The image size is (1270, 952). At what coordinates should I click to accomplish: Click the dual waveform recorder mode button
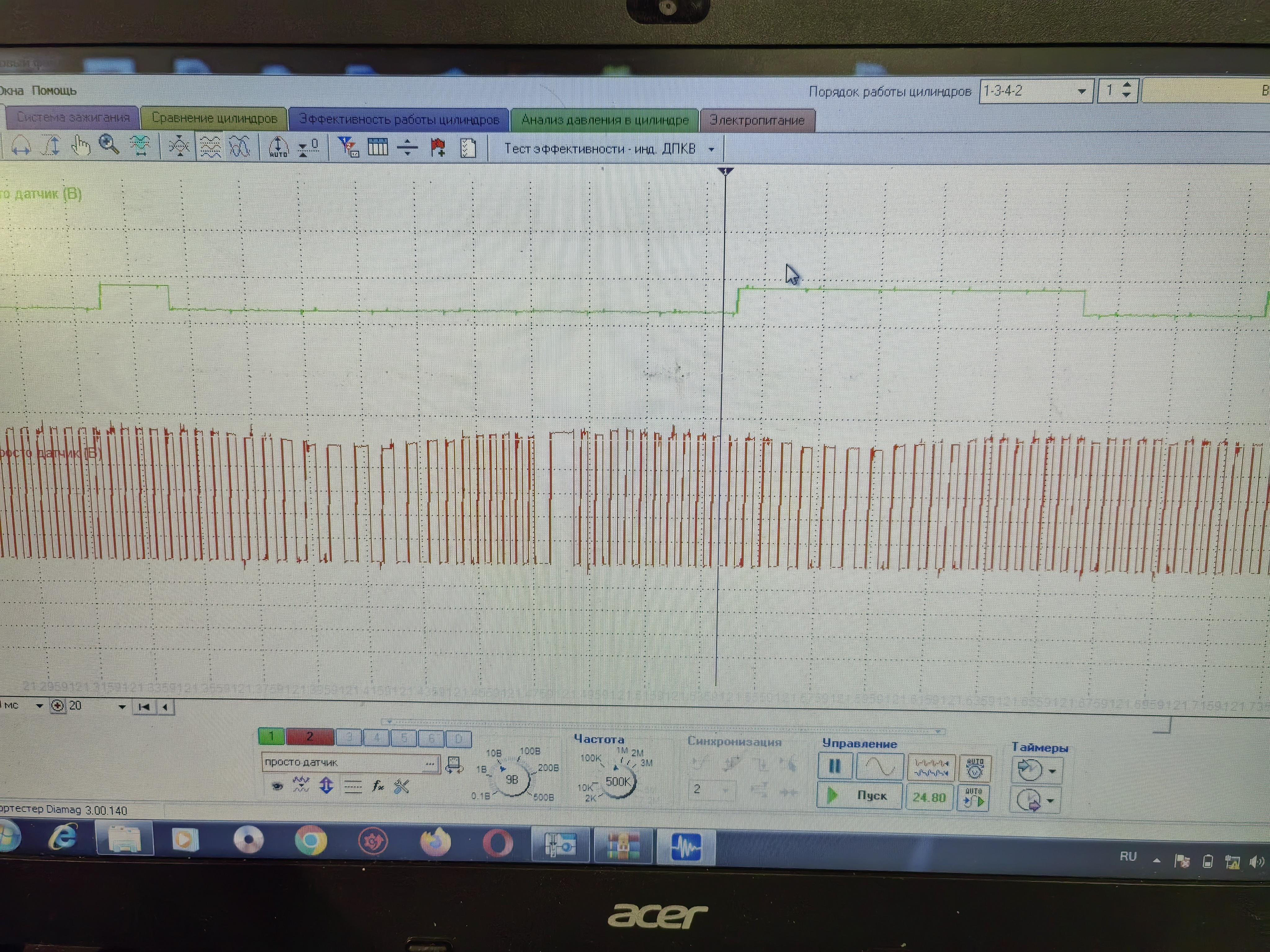point(931,768)
